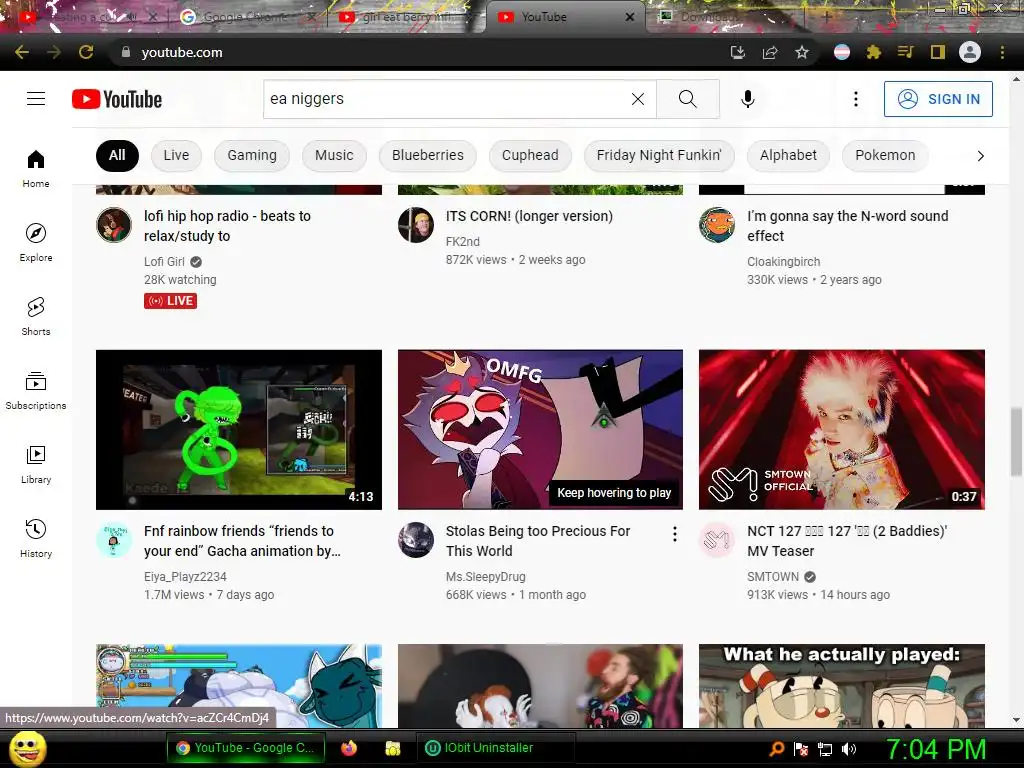This screenshot has width=1024, height=768.
Task: Open YouTube settings three-dot menu
Action: [856, 99]
